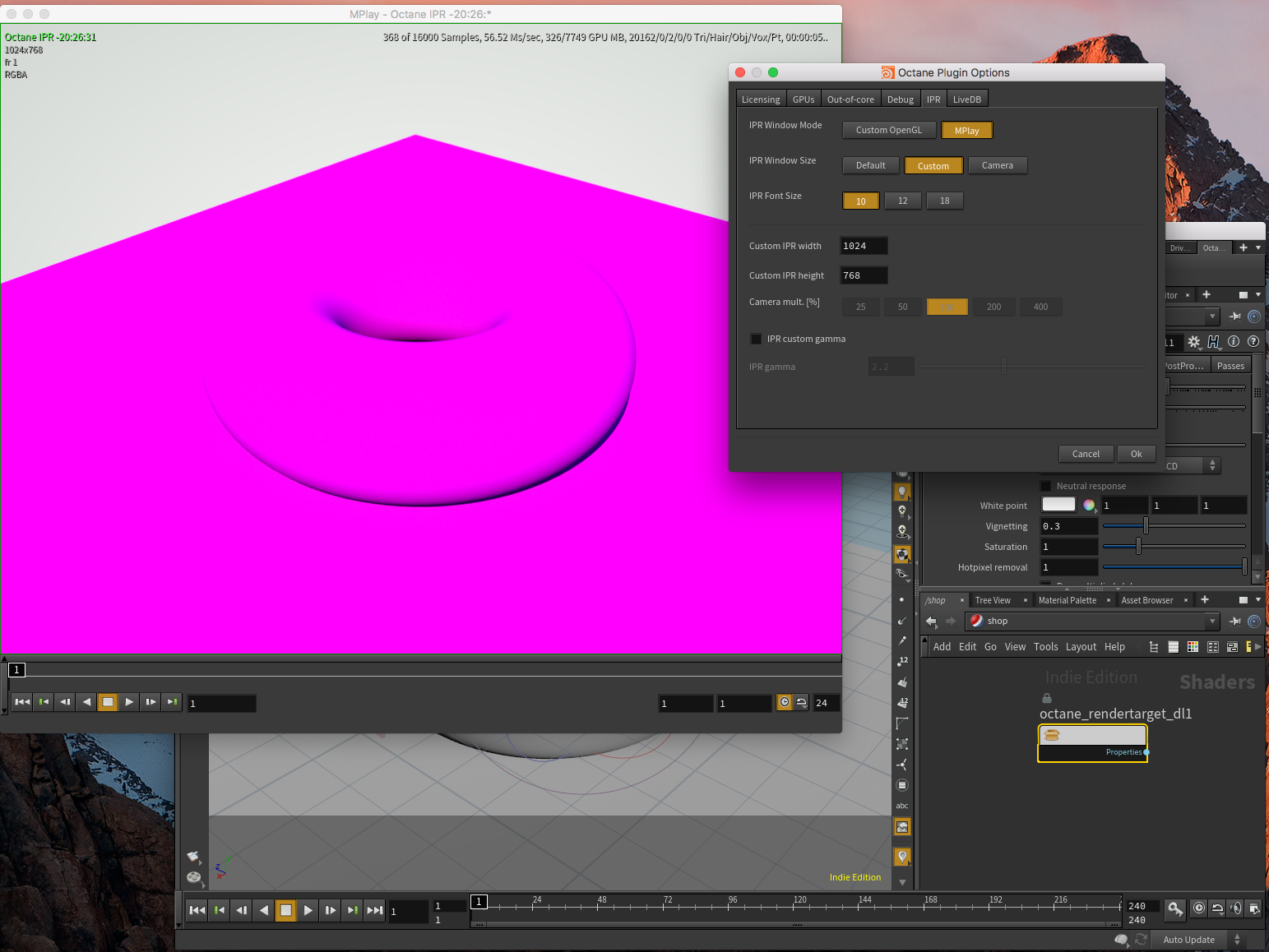The image size is (1269, 952).
Task: Click the octane_rendertarget_dl1 node icon
Action: point(1053,735)
